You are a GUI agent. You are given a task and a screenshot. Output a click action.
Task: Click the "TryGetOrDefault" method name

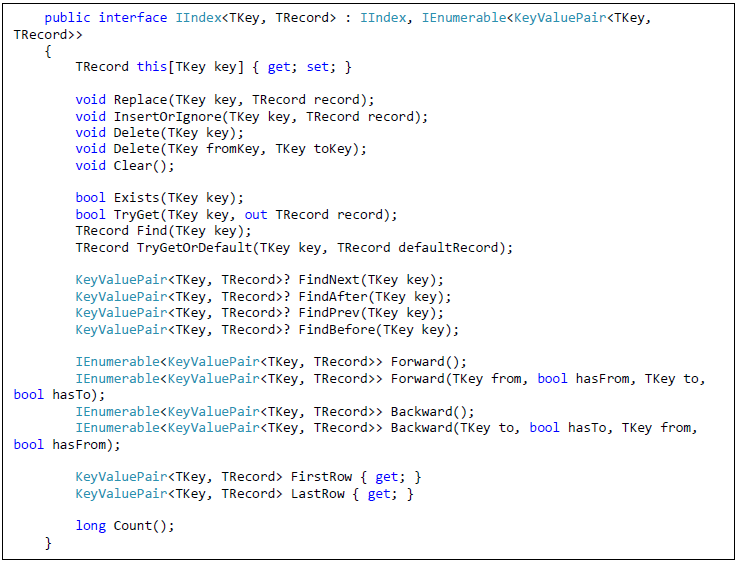click(x=194, y=247)
